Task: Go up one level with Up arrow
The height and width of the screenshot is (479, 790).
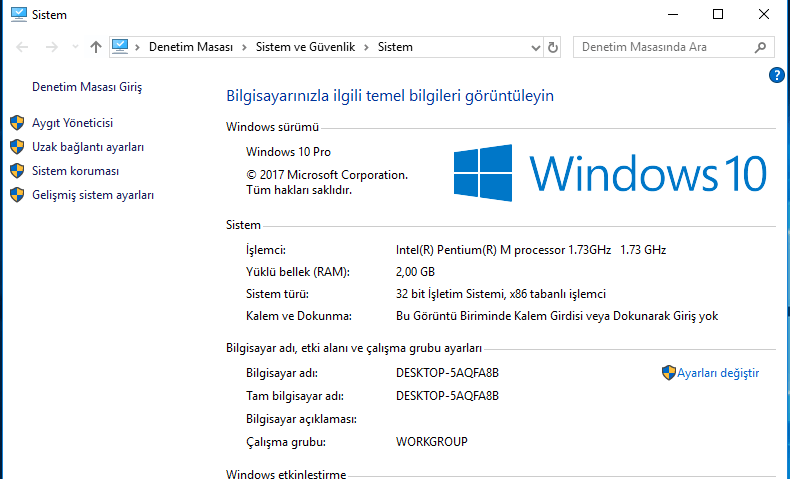Action: pos(96,47)
